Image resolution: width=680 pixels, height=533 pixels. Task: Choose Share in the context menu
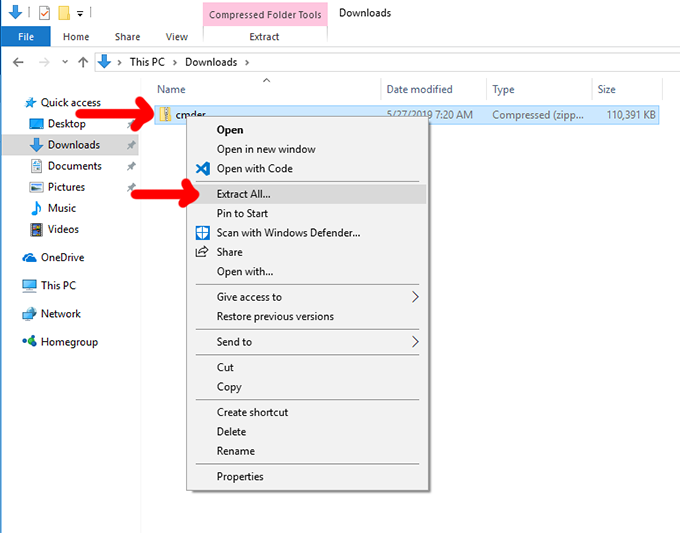click(x=308, y=252)
